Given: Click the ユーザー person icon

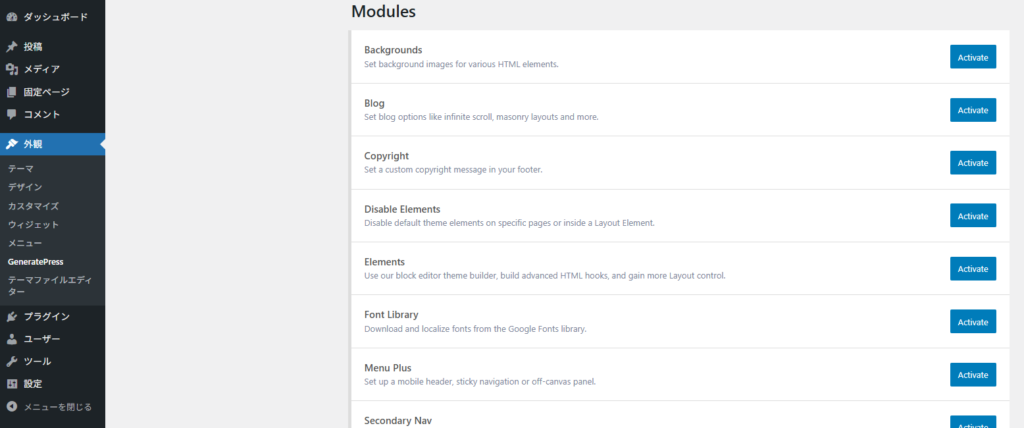Looking at the screenshot, I should pos(12,339).
